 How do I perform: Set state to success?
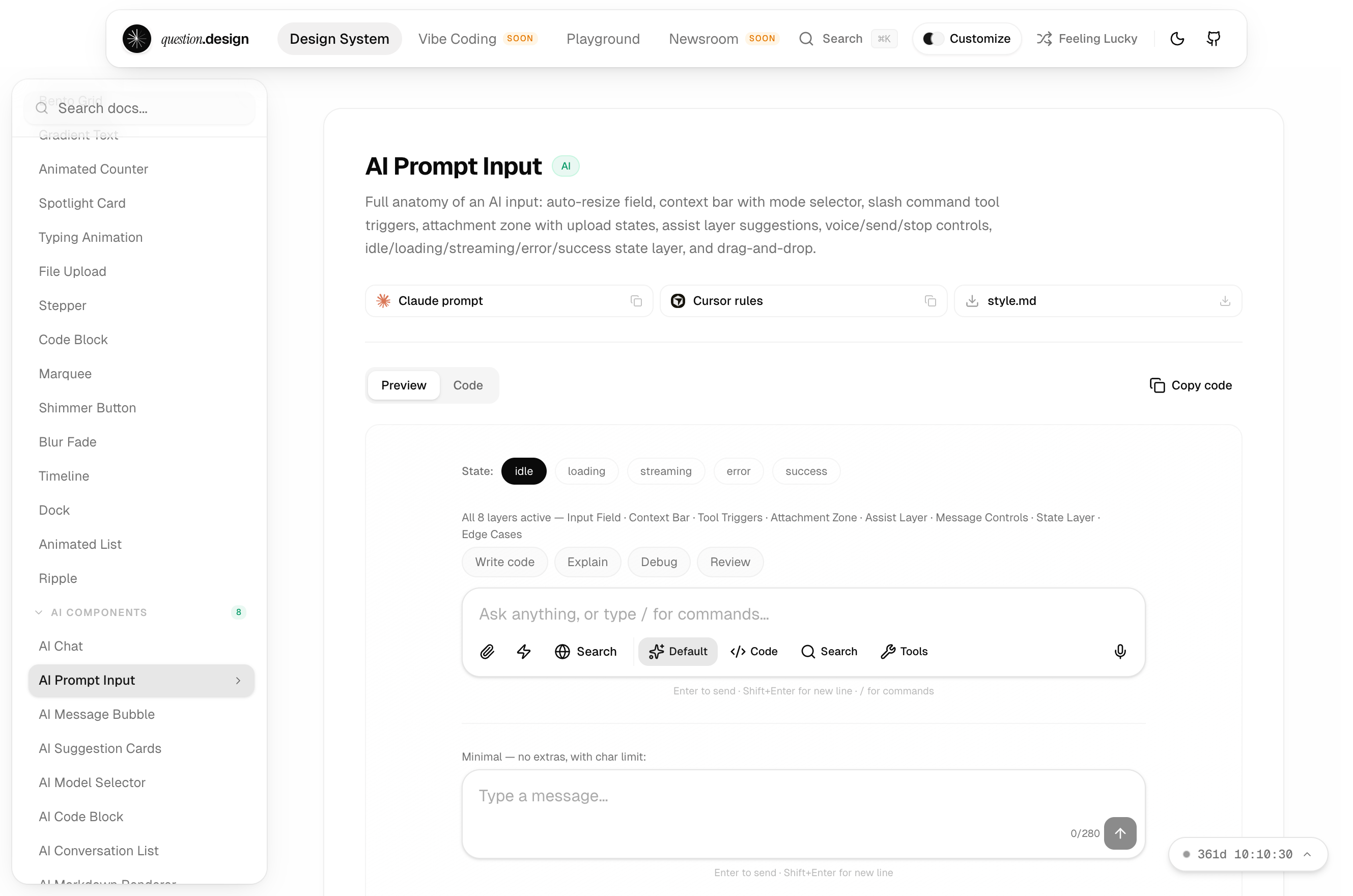coord(806,471)
